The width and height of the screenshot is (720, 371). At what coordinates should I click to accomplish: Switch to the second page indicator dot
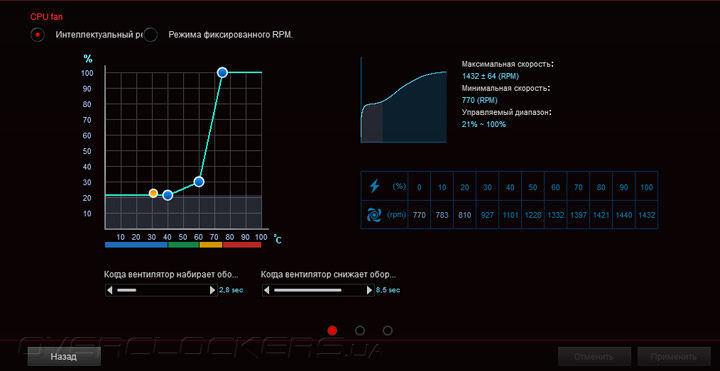point(360,331)
